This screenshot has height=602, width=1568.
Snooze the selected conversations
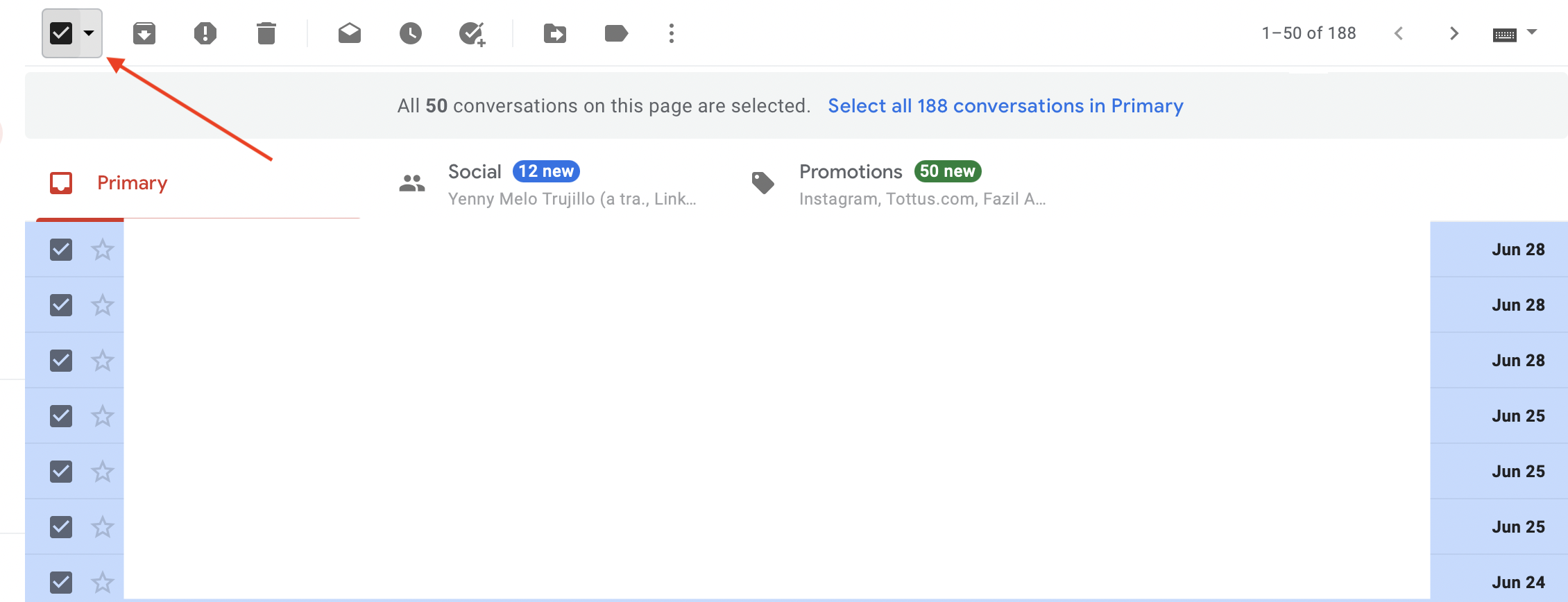coord(411,33)
